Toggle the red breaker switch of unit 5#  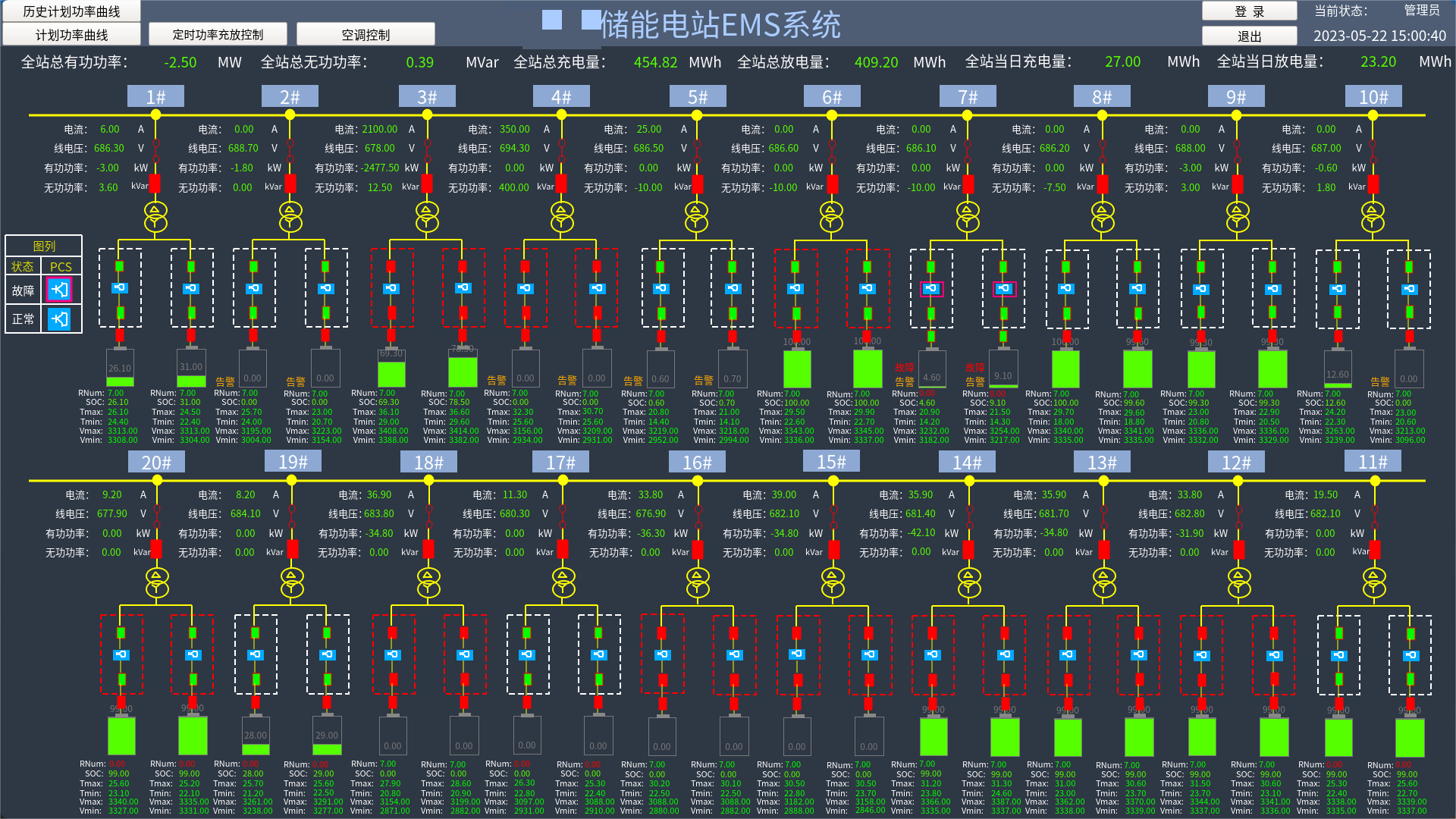tap(698, 184)
